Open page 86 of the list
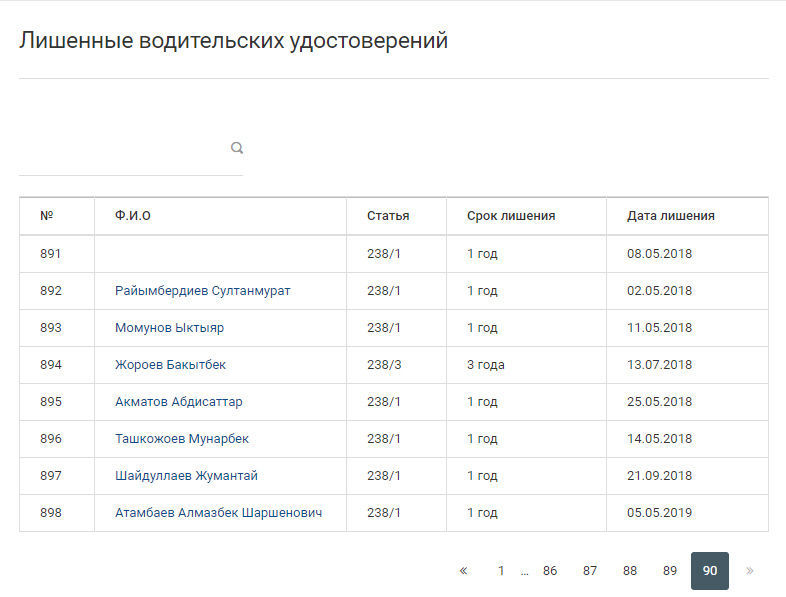Viewport: 786px width, 597px height. point(550,571)
